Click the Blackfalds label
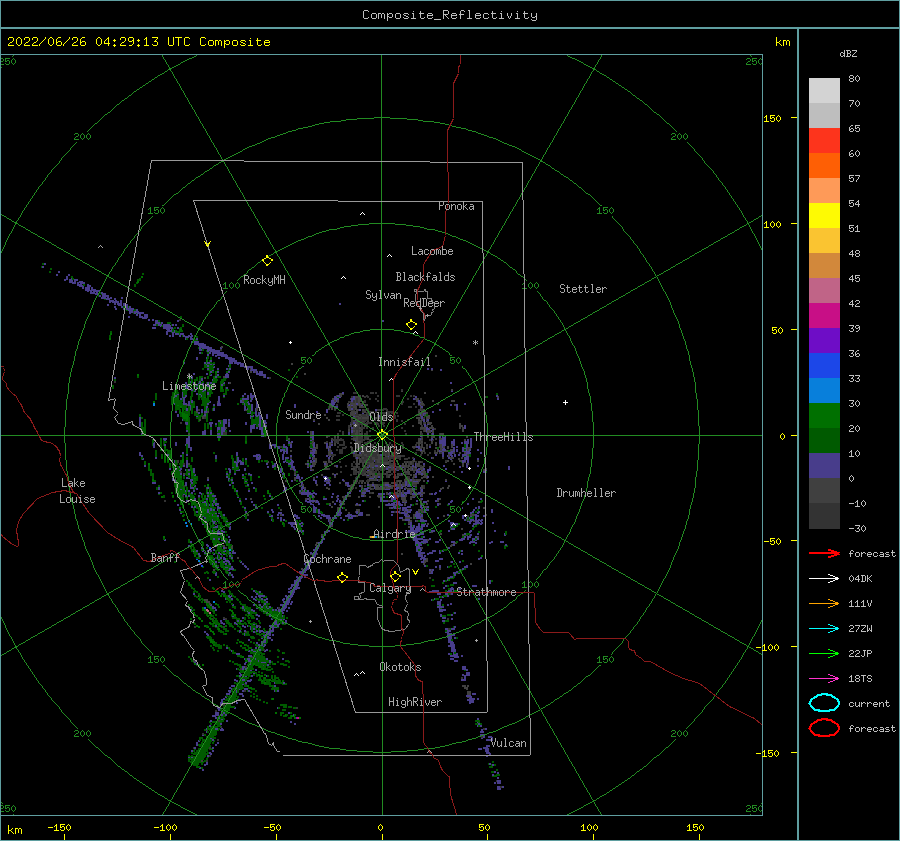Viewport: 900px width, 841px height. [x=425, y=277]
